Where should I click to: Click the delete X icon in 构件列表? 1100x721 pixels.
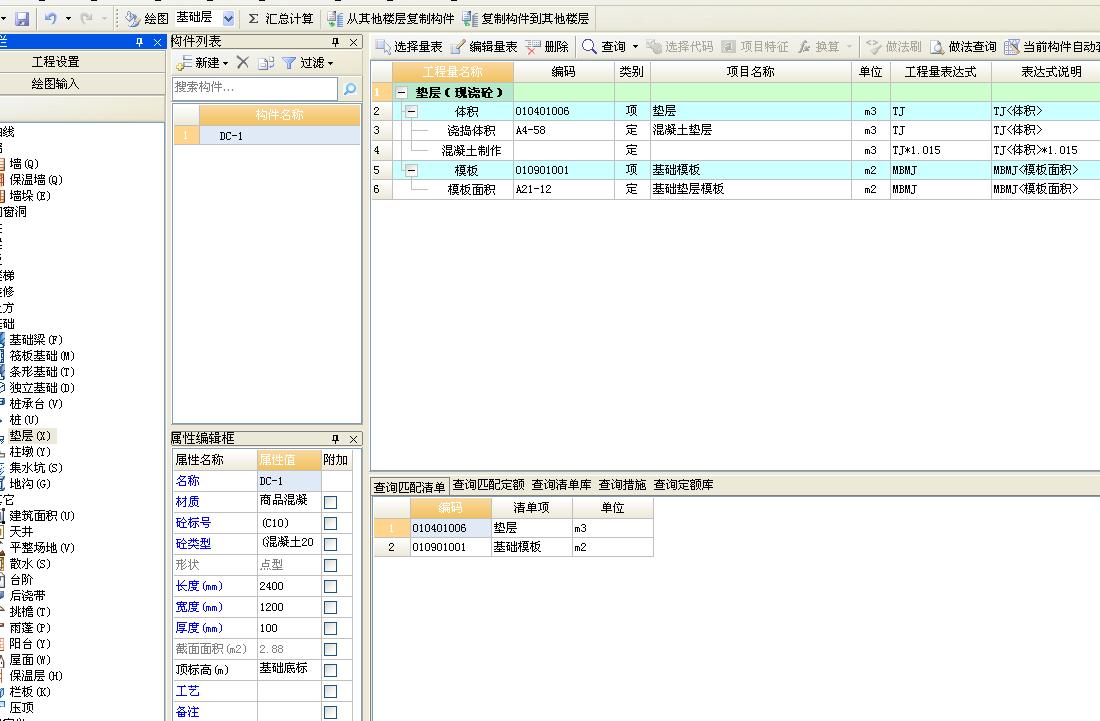243,62
